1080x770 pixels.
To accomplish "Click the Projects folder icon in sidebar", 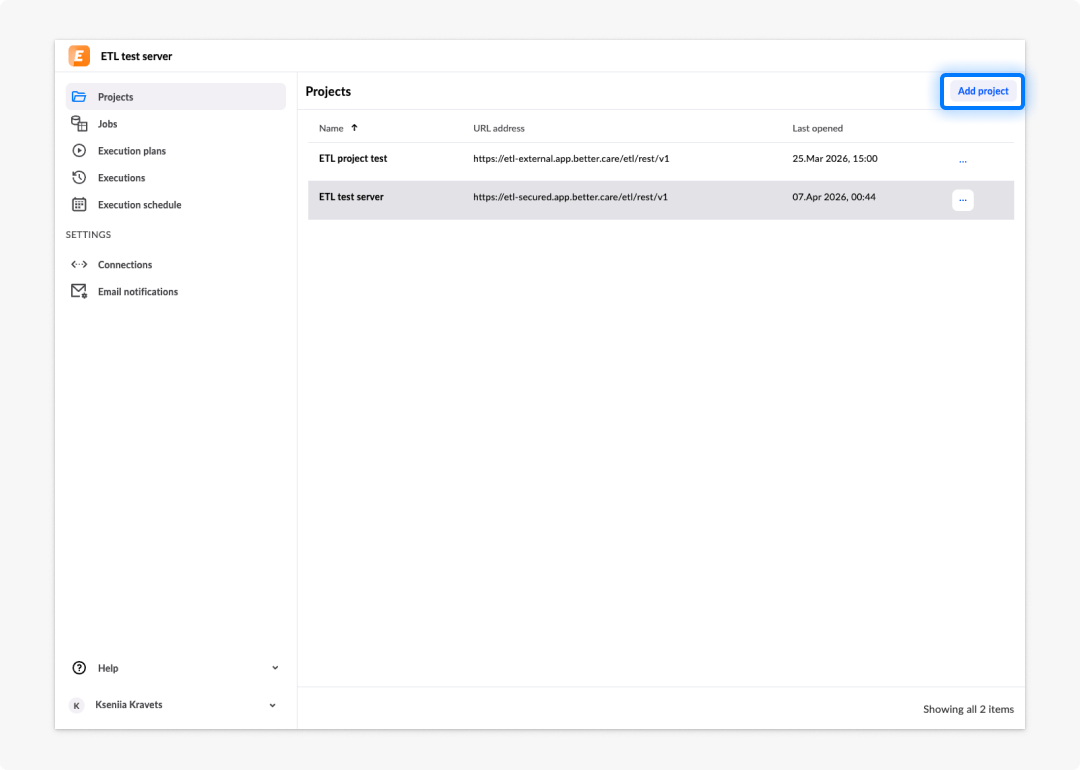I will (79, 96).
